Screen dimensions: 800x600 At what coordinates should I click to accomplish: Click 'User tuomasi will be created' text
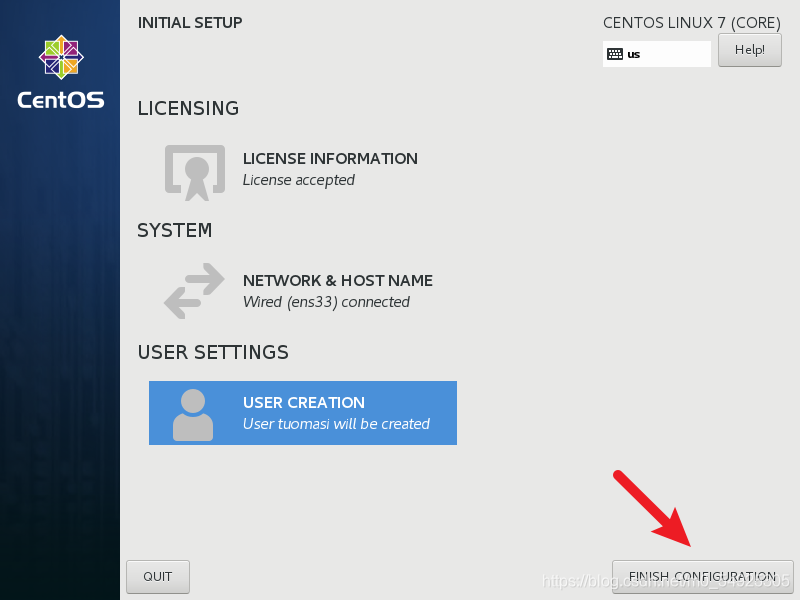coord(336,424)
